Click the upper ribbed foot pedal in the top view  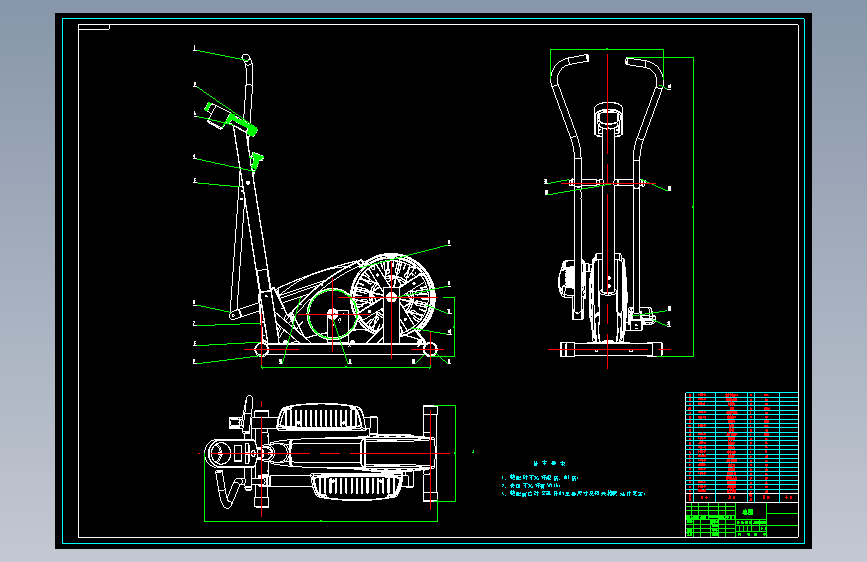(322, 417)
